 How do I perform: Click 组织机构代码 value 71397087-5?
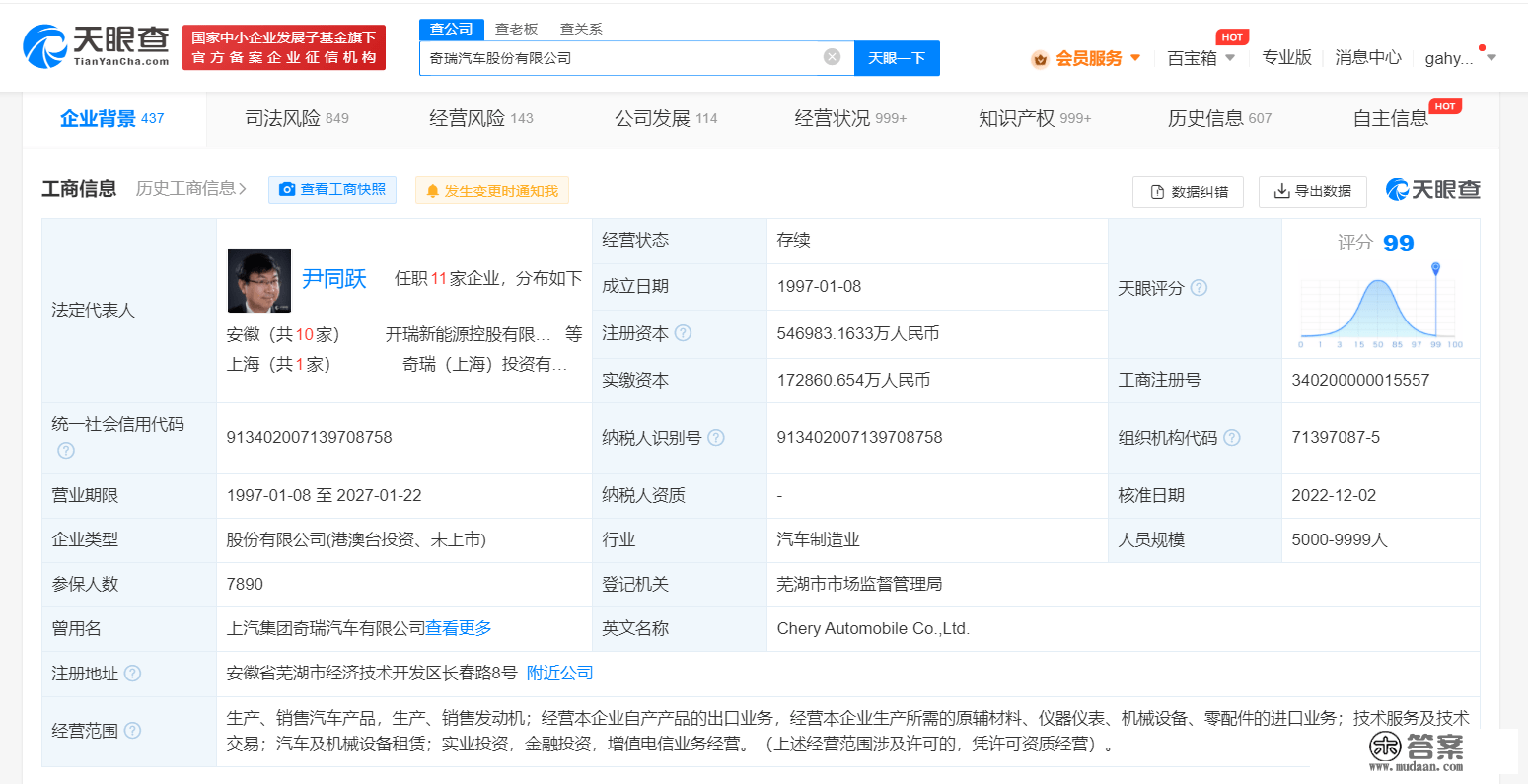click(1336, 437)
